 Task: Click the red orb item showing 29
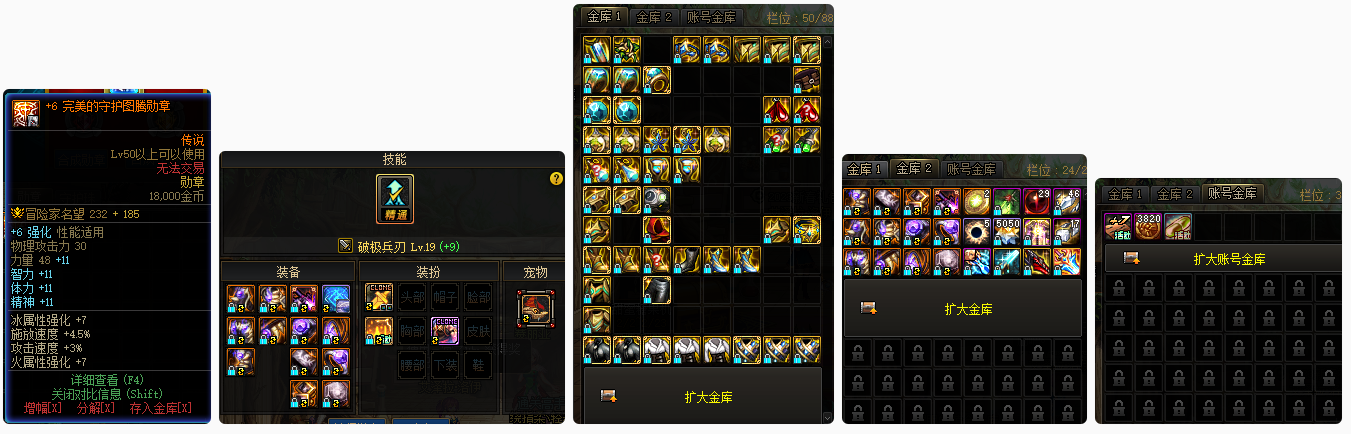click(1037, 202)
